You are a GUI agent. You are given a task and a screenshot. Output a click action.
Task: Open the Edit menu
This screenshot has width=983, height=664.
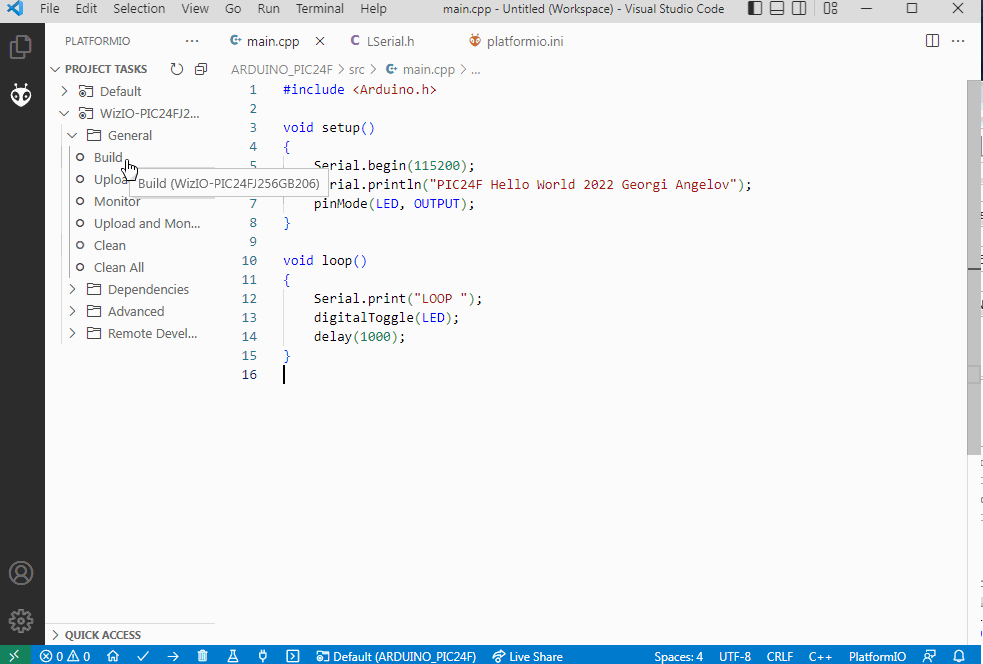click(86, 9)
